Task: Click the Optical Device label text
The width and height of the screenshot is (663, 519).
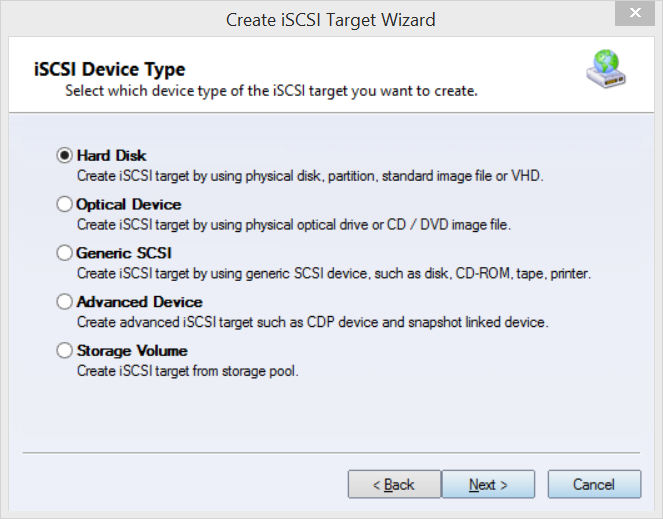Action: point(129,204)
